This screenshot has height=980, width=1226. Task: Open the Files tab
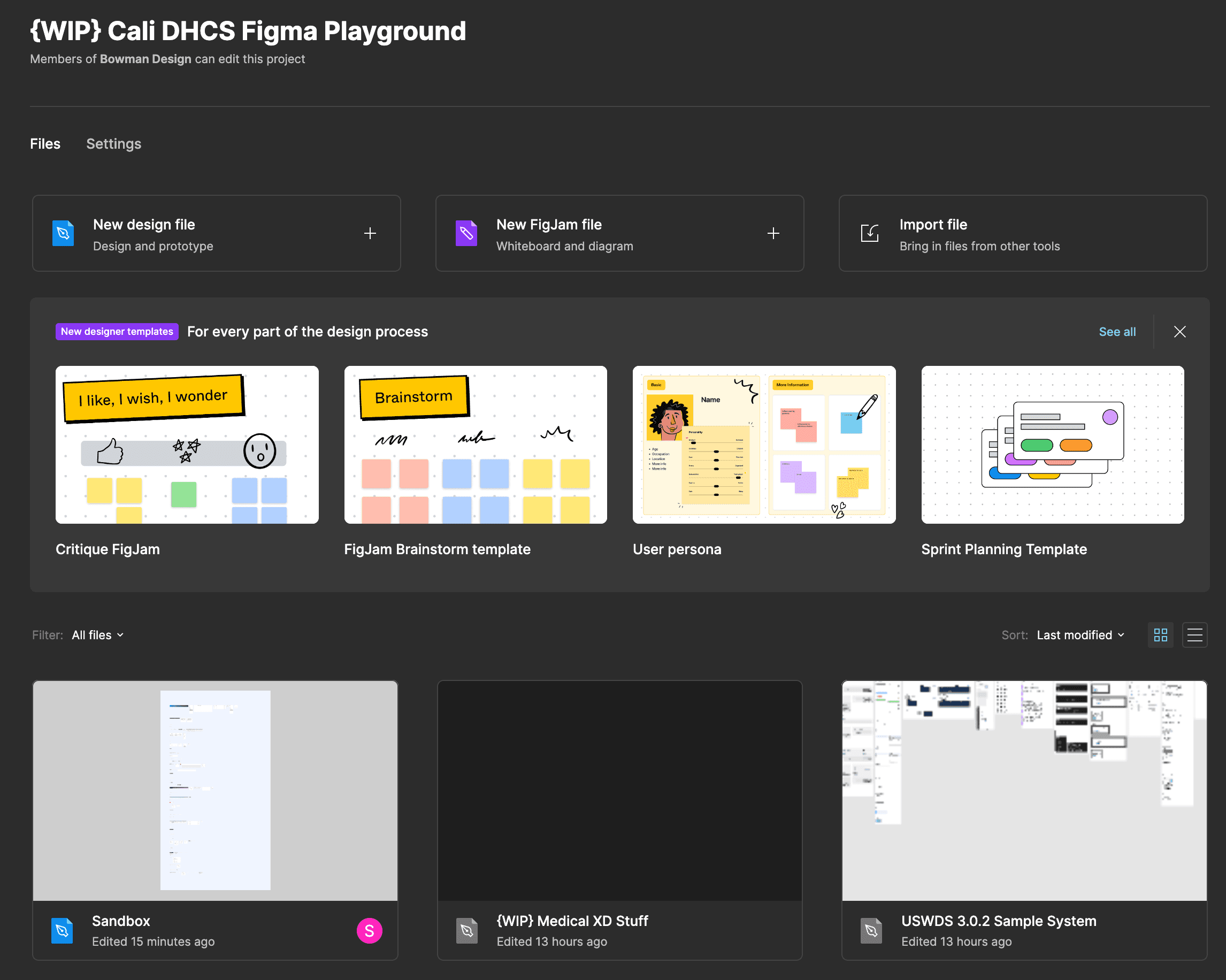point(45,144)
